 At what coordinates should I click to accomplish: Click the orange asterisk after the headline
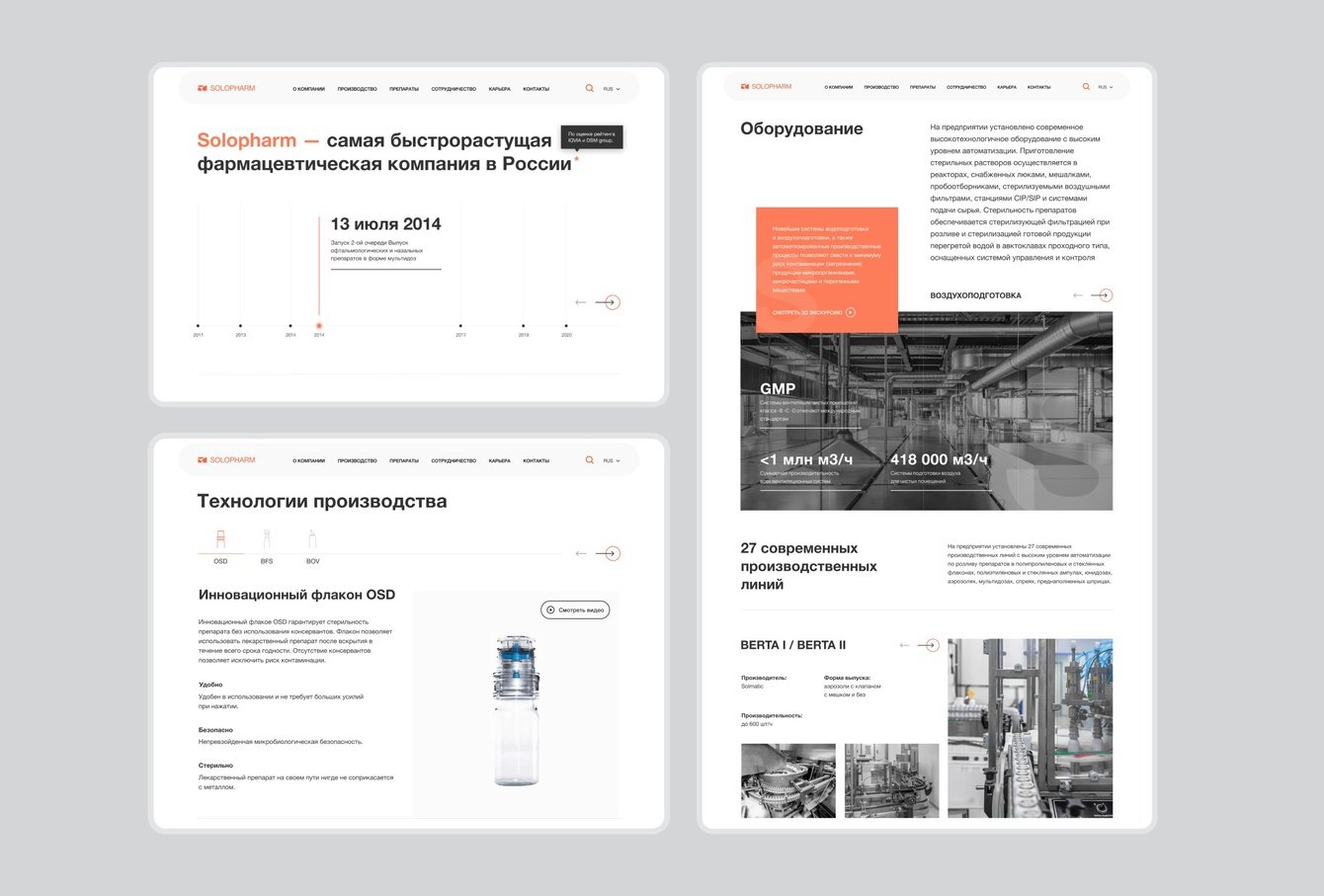577,158
